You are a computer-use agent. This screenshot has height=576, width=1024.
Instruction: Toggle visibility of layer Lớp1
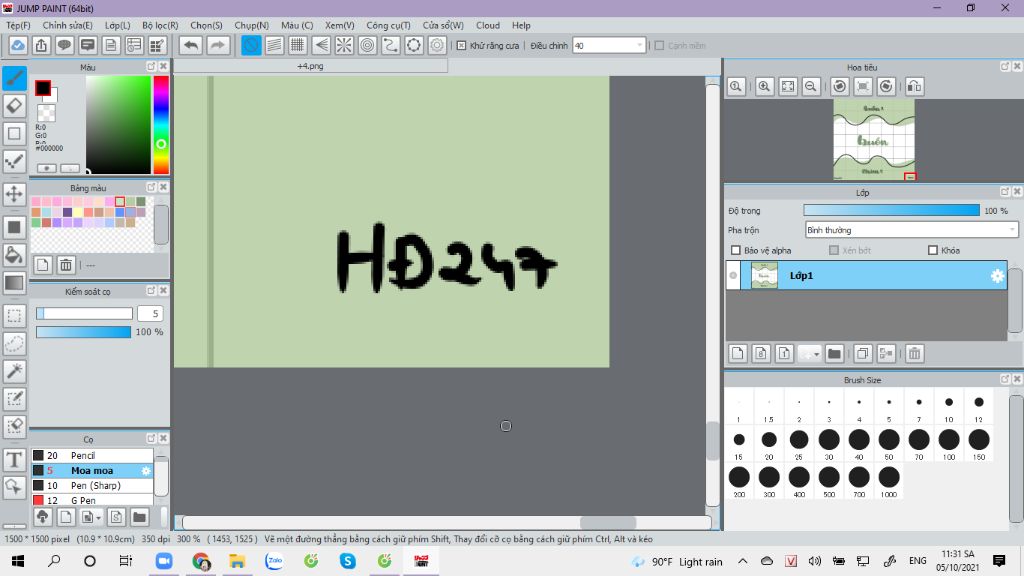pos(733,276)
